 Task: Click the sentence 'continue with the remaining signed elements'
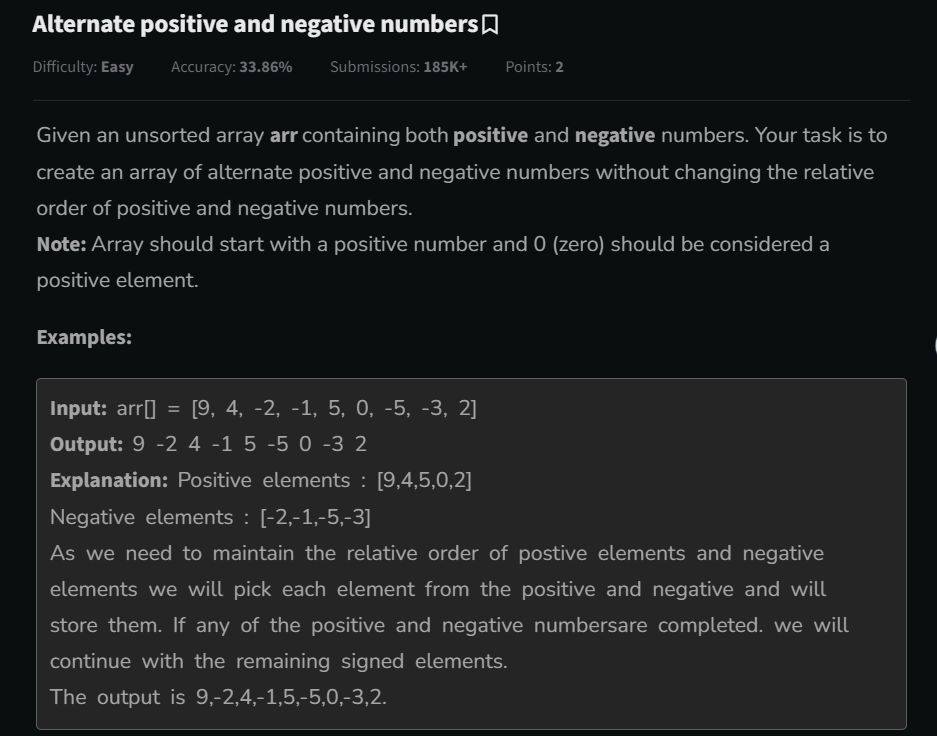278,661
